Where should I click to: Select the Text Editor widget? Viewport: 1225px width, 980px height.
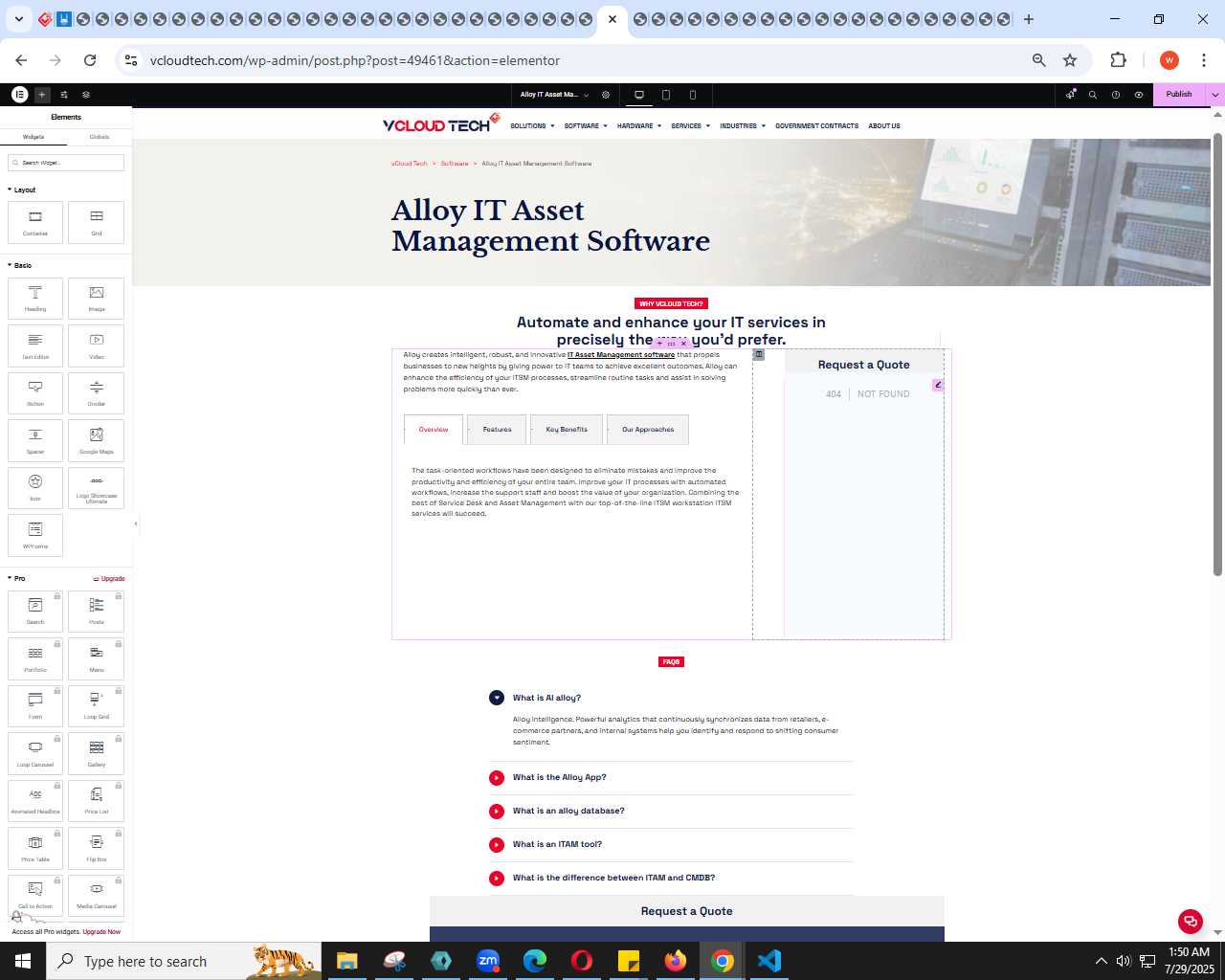(x=35, y=345)
